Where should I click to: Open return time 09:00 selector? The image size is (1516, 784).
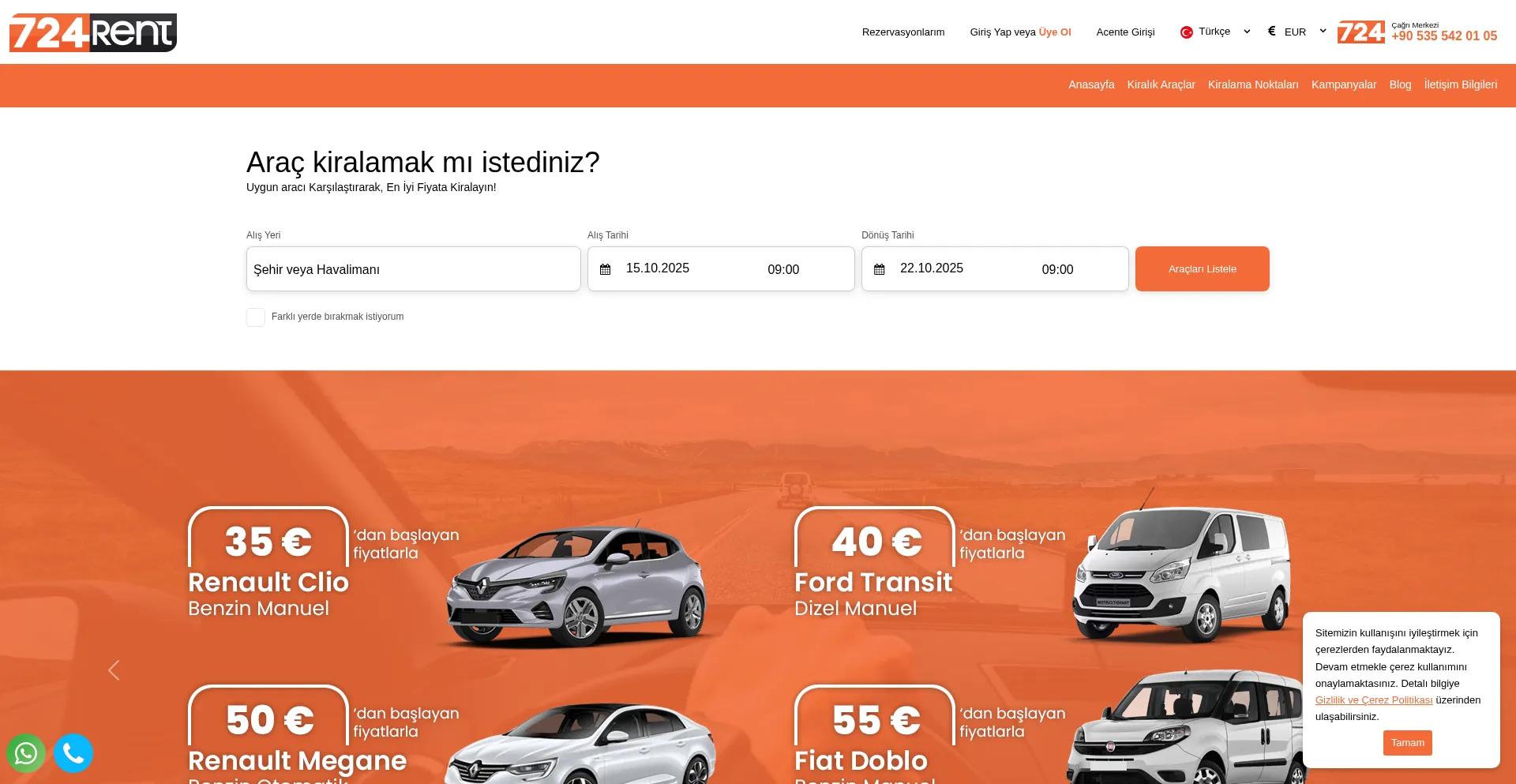[x=1057, y=269]
